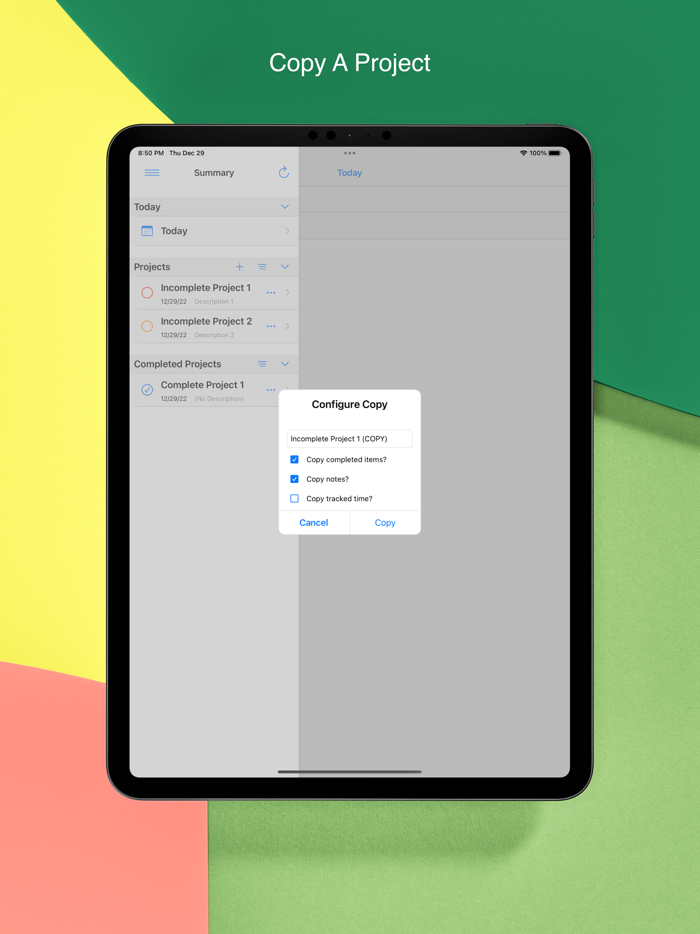Open Incomplete Project 2 disclosure arrow
The width and height of the screenshot is (700, 934).
tap(288, 326)
